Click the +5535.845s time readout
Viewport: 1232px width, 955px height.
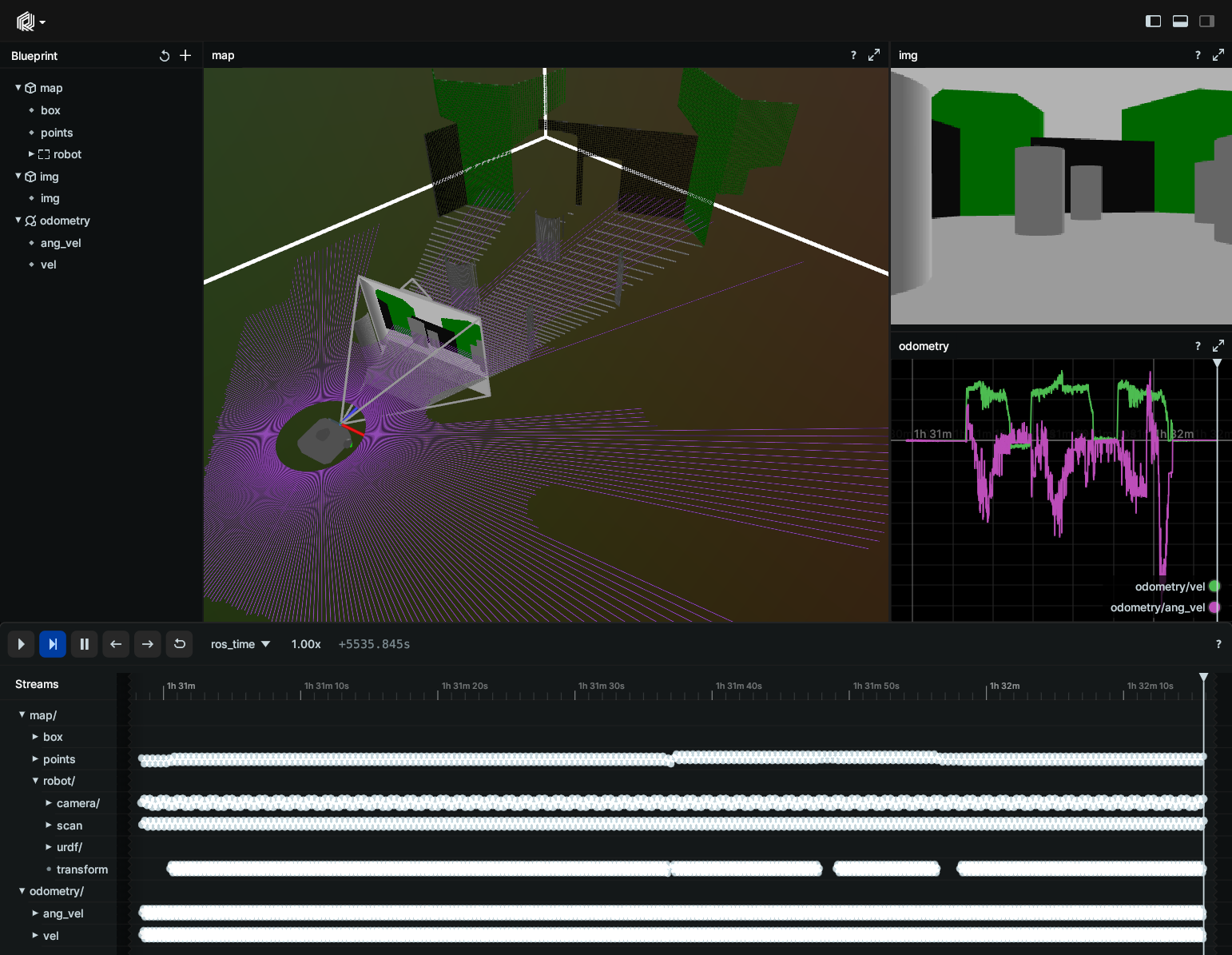374,644
